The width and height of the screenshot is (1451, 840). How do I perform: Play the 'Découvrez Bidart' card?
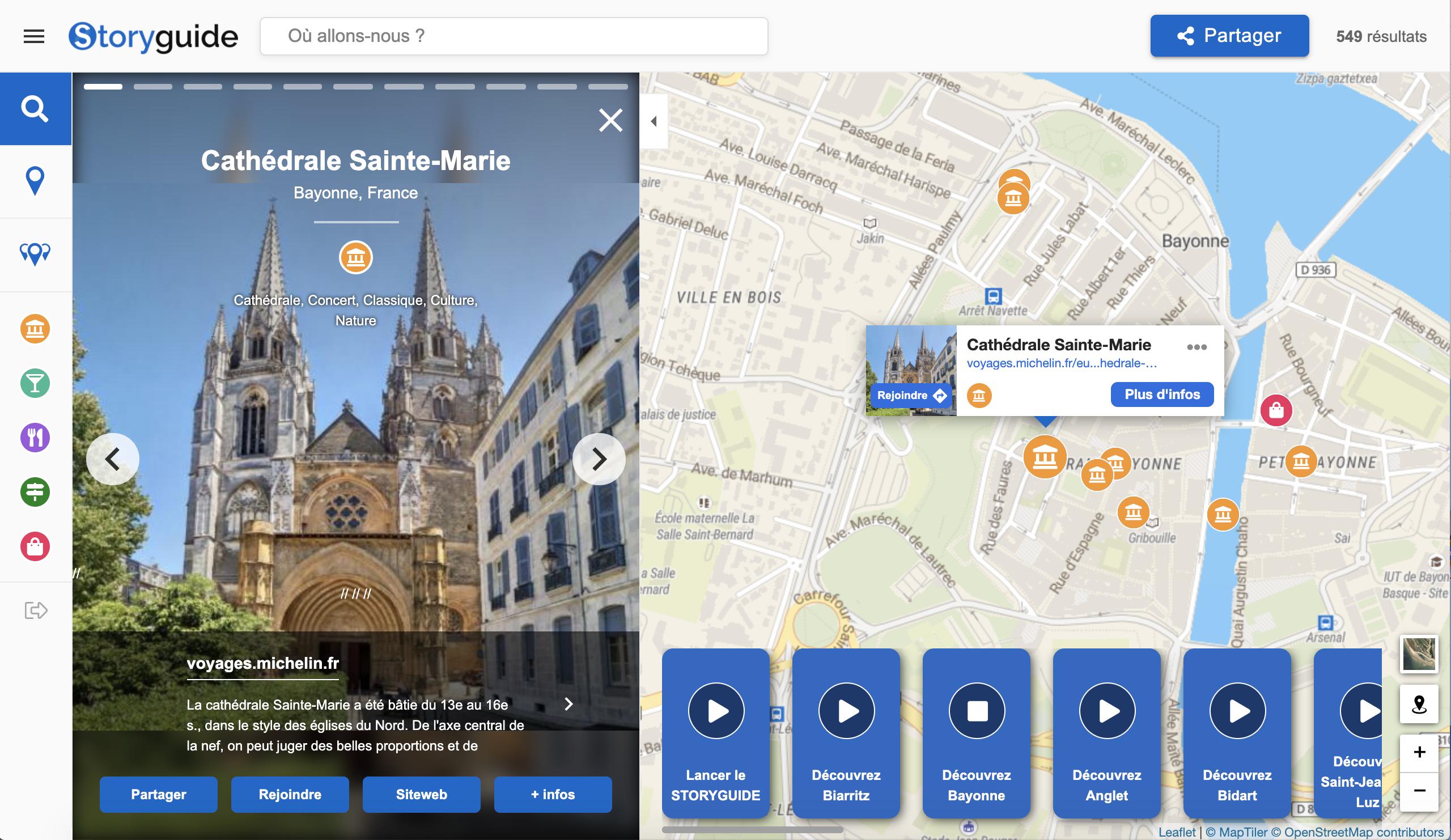coord(1237,711)
